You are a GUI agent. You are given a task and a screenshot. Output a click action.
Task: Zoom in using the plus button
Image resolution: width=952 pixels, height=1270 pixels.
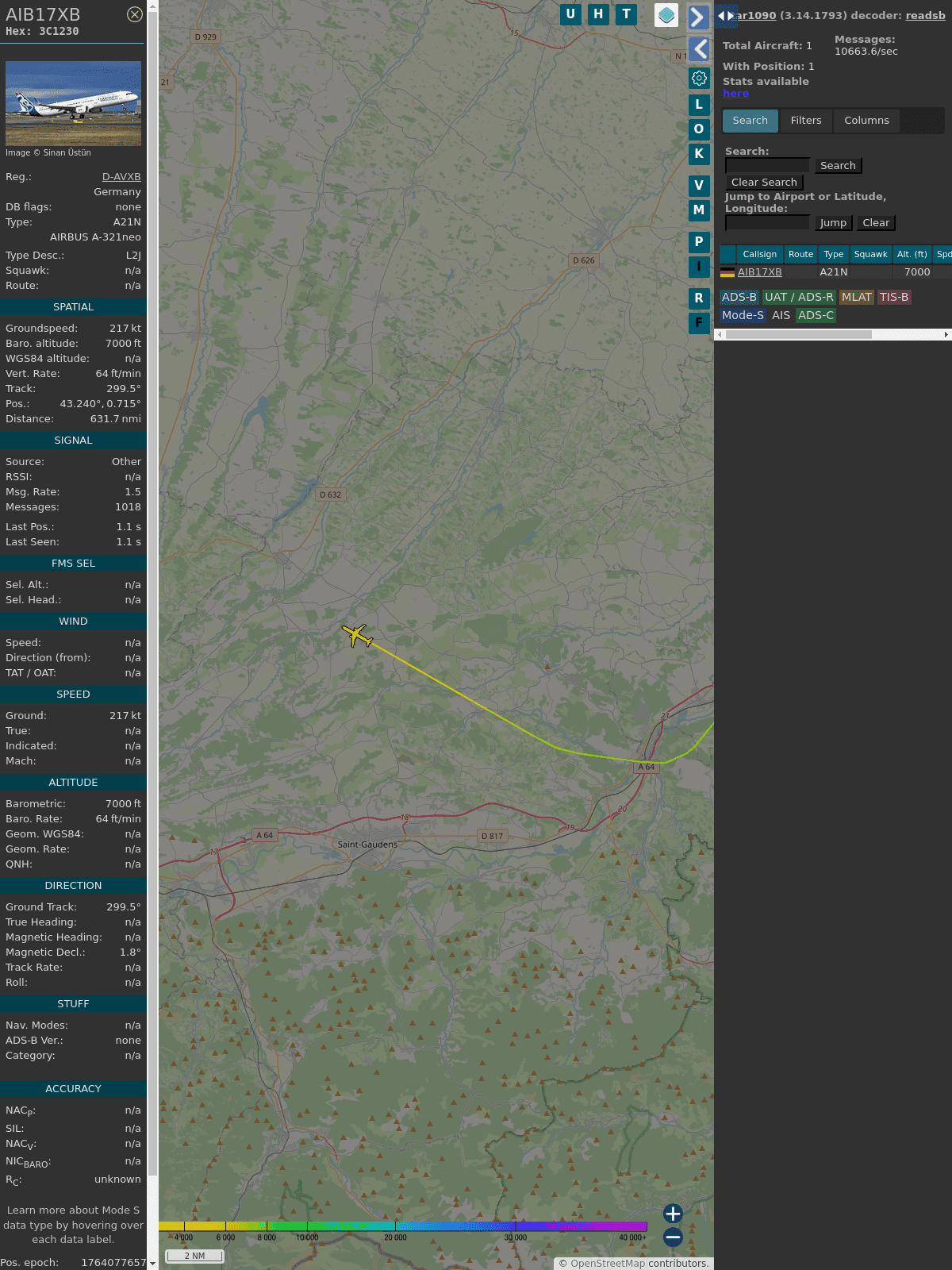pos(673,1213)
